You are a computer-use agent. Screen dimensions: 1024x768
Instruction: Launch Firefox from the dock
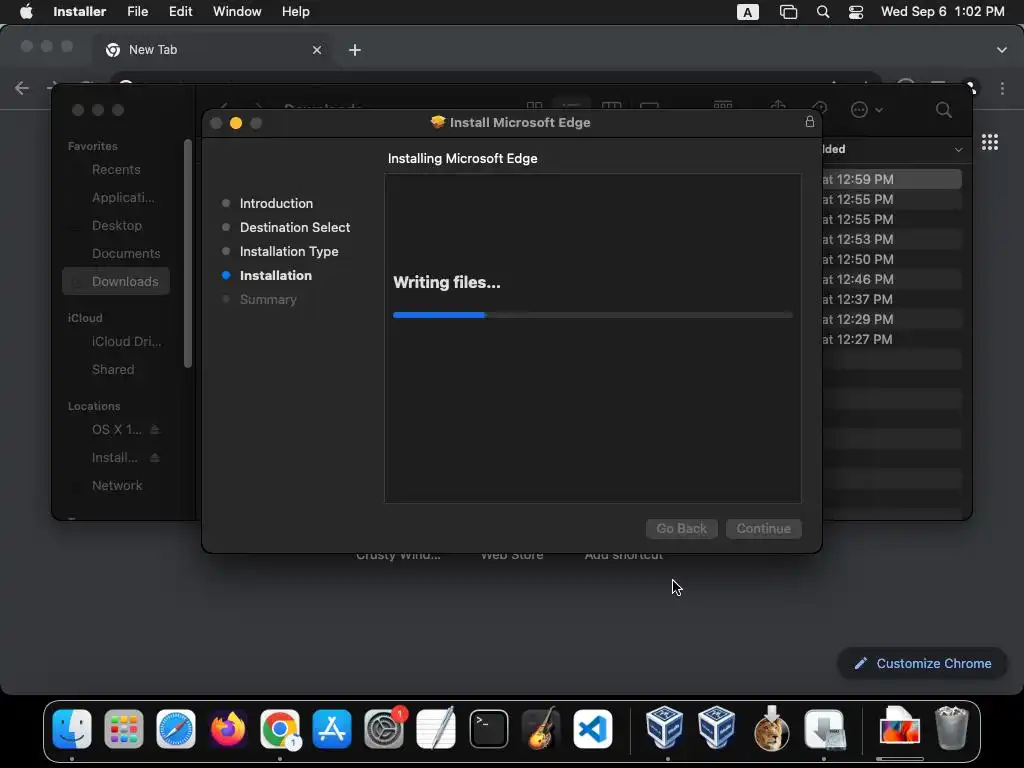point(228,729)
